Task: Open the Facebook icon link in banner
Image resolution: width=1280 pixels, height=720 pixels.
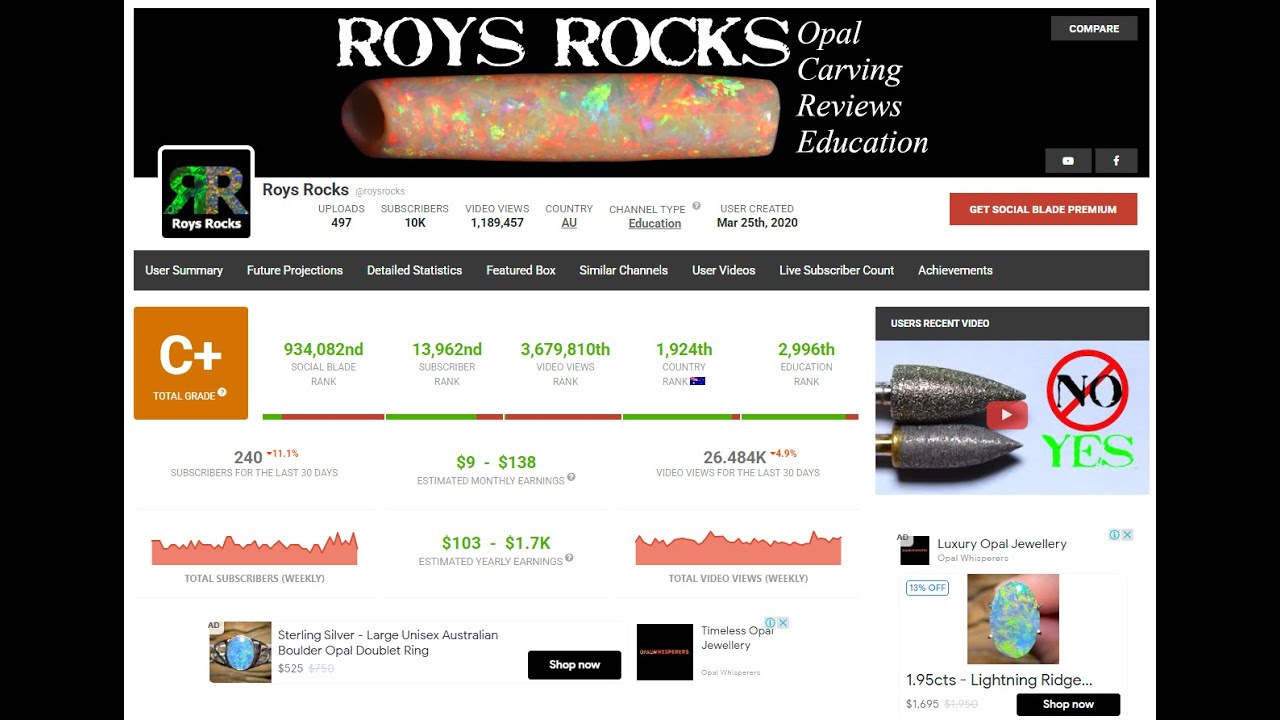Action: [x=1116, y=160]
